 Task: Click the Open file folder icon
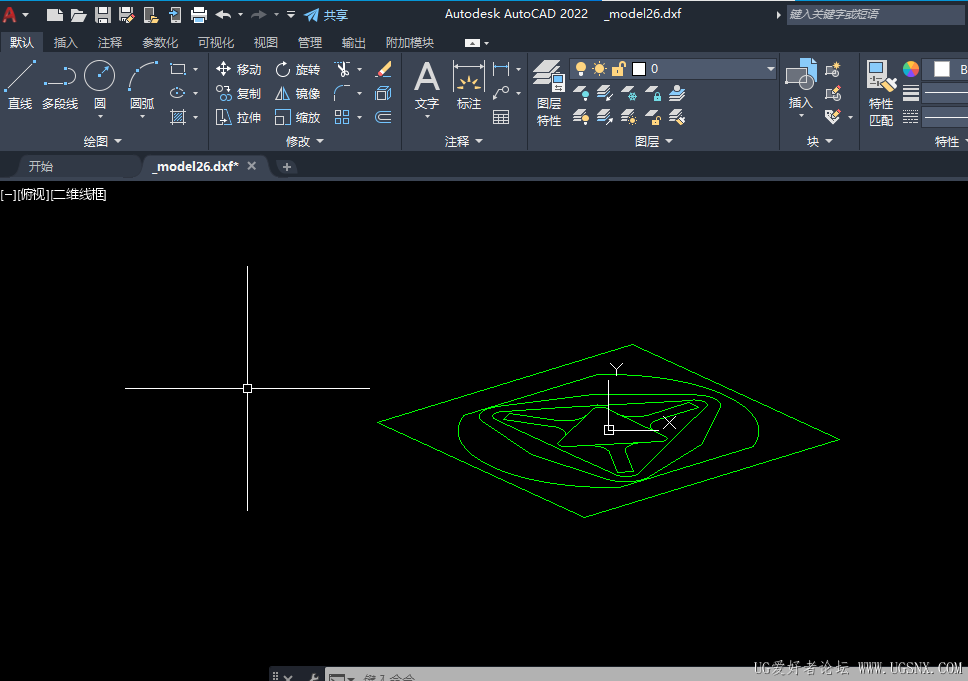[x=78, y=15]
